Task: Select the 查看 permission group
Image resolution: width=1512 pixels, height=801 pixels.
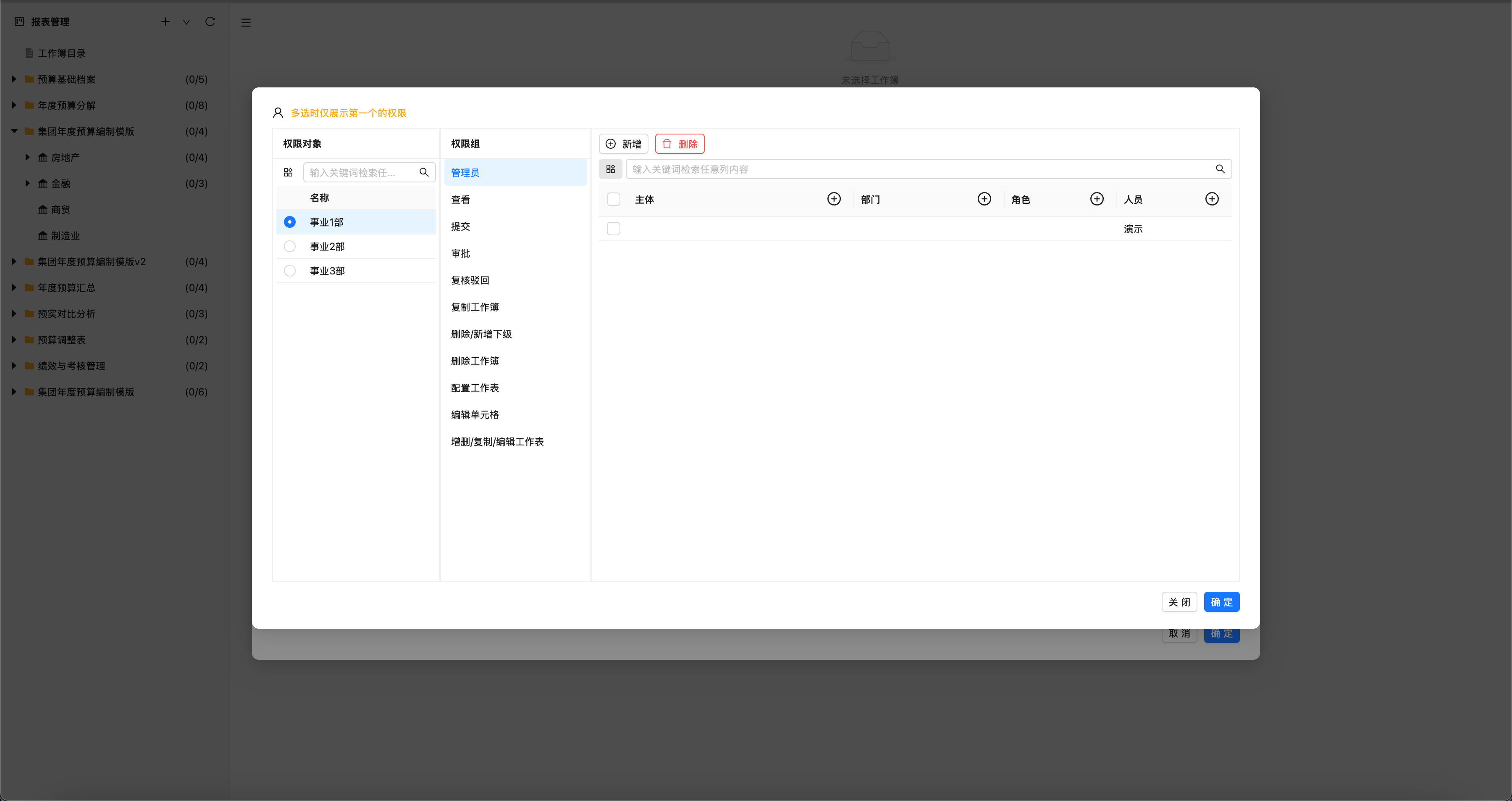Action: [x=460, y=200]
